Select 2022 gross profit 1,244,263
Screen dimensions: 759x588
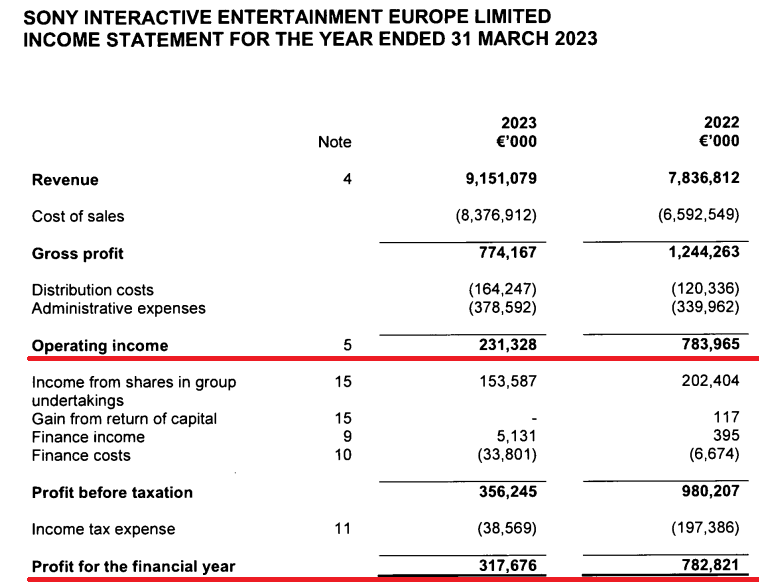(699, 253)
